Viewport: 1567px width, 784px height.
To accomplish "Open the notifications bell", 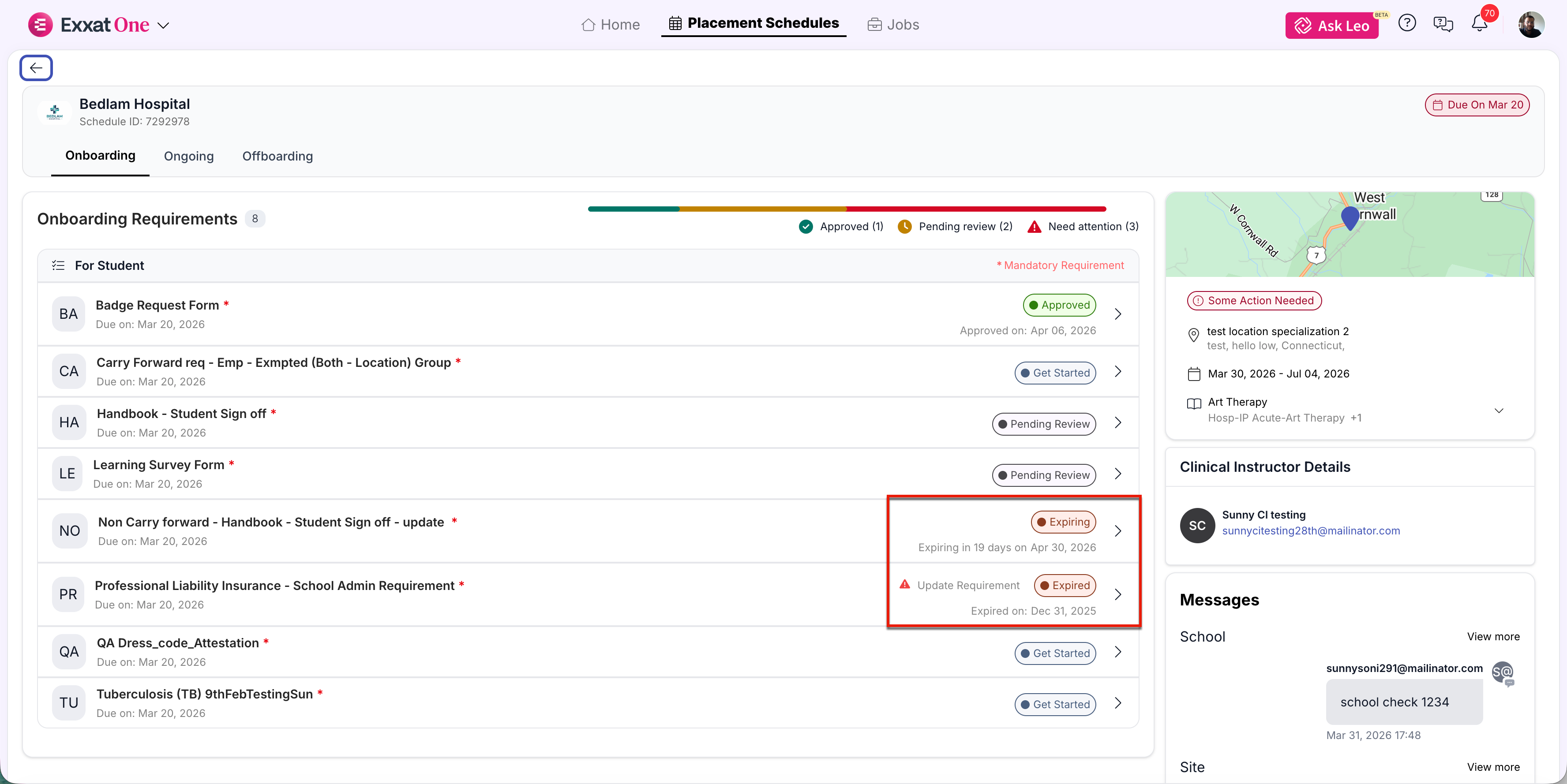I will click(x=1479, y=24).
